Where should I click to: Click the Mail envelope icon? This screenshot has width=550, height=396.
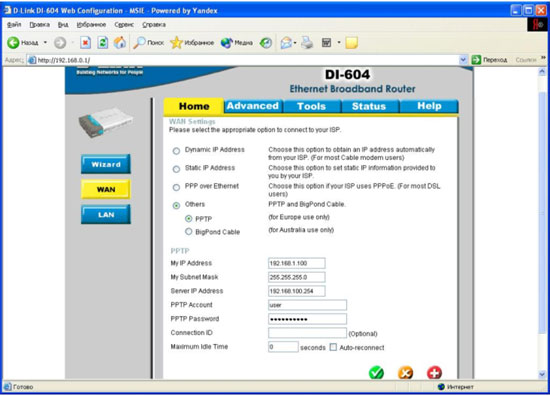tap(286, 43)
